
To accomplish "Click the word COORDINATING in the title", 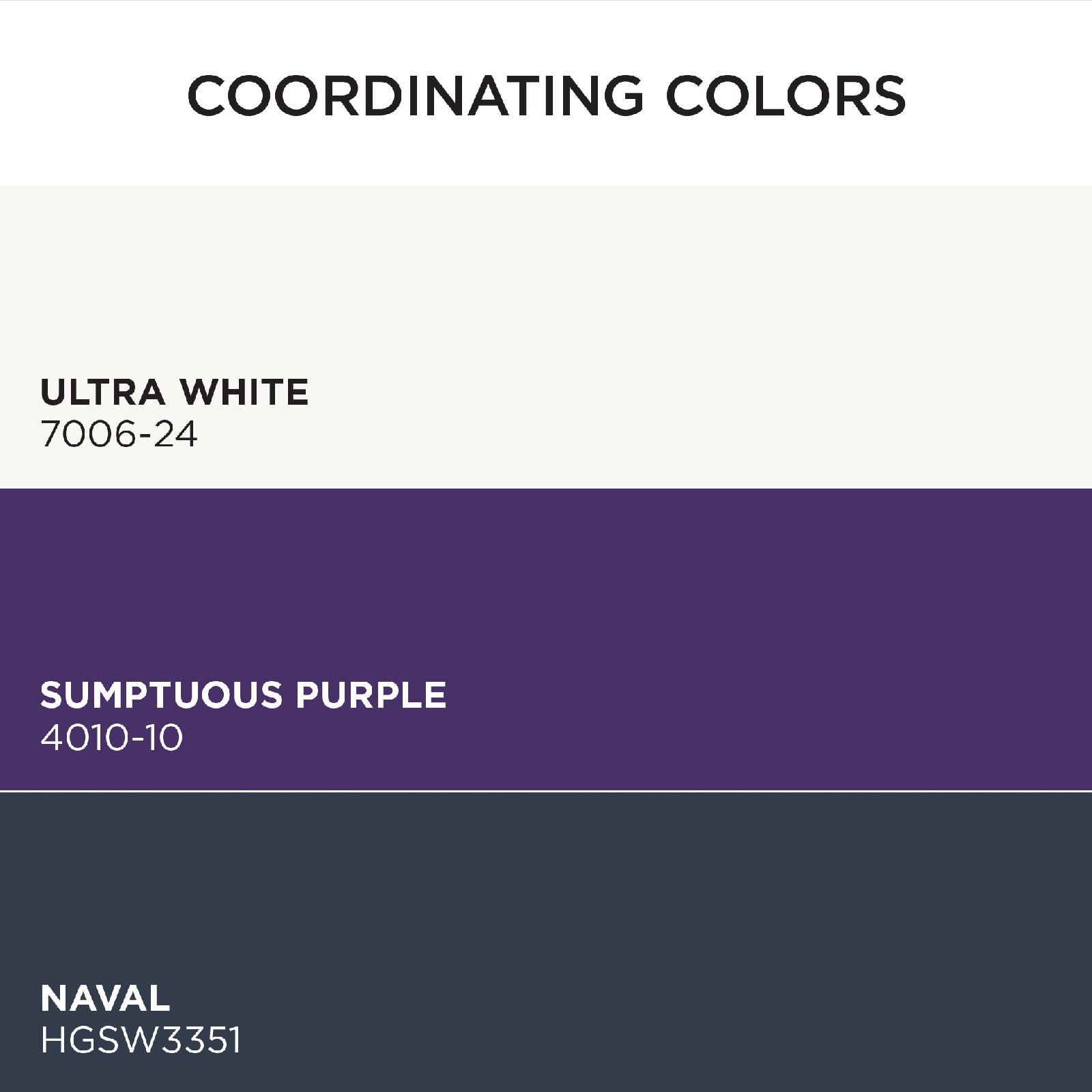I will (415, 96).
